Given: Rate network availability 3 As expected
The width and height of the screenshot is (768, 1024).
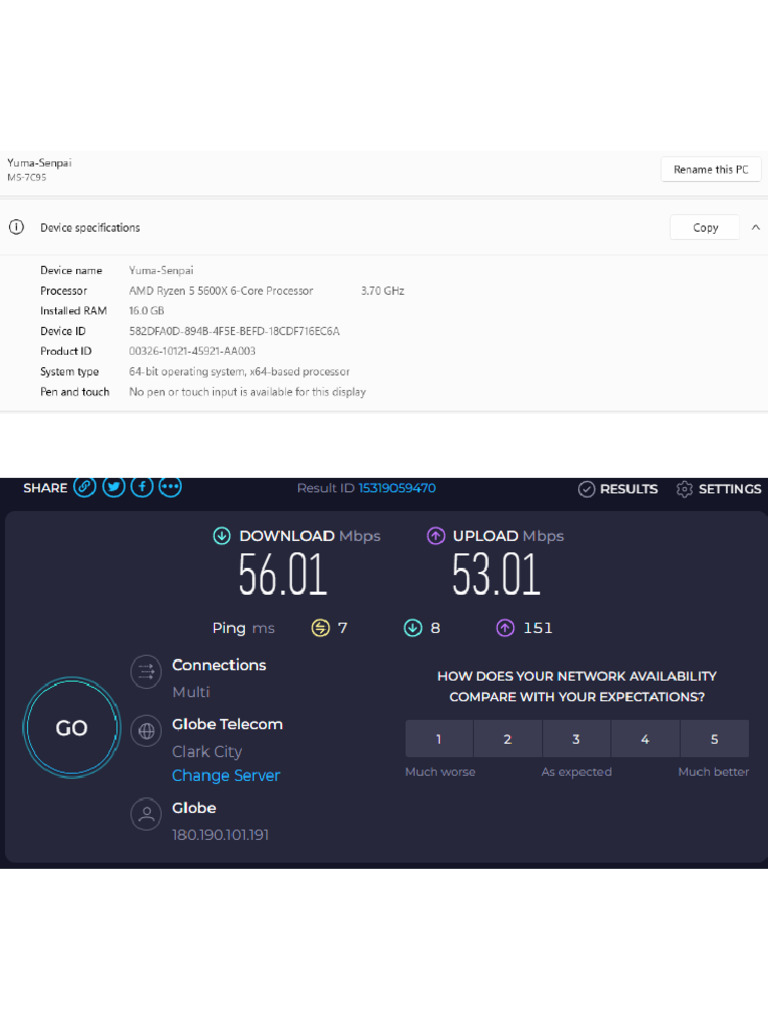Looking at the screenshot, I should pos(576,739).
